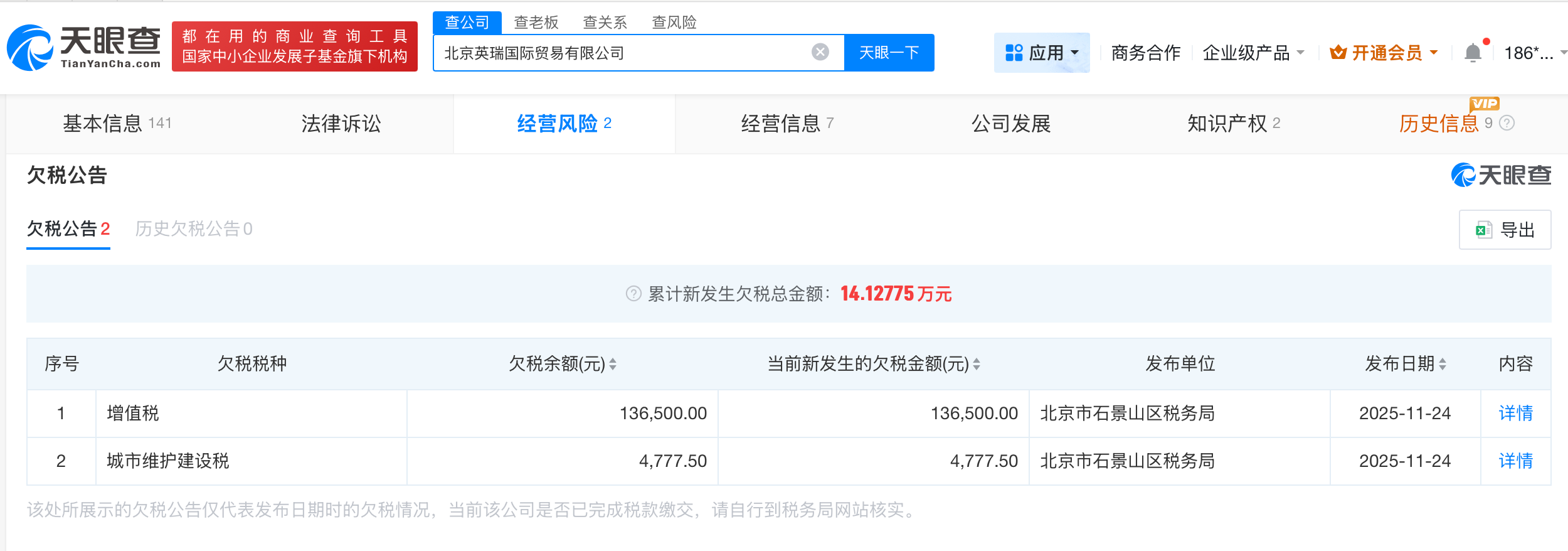Open 详情 link for 增值税 row
The image size is (1568, 551).
[x=1515, y=413]
